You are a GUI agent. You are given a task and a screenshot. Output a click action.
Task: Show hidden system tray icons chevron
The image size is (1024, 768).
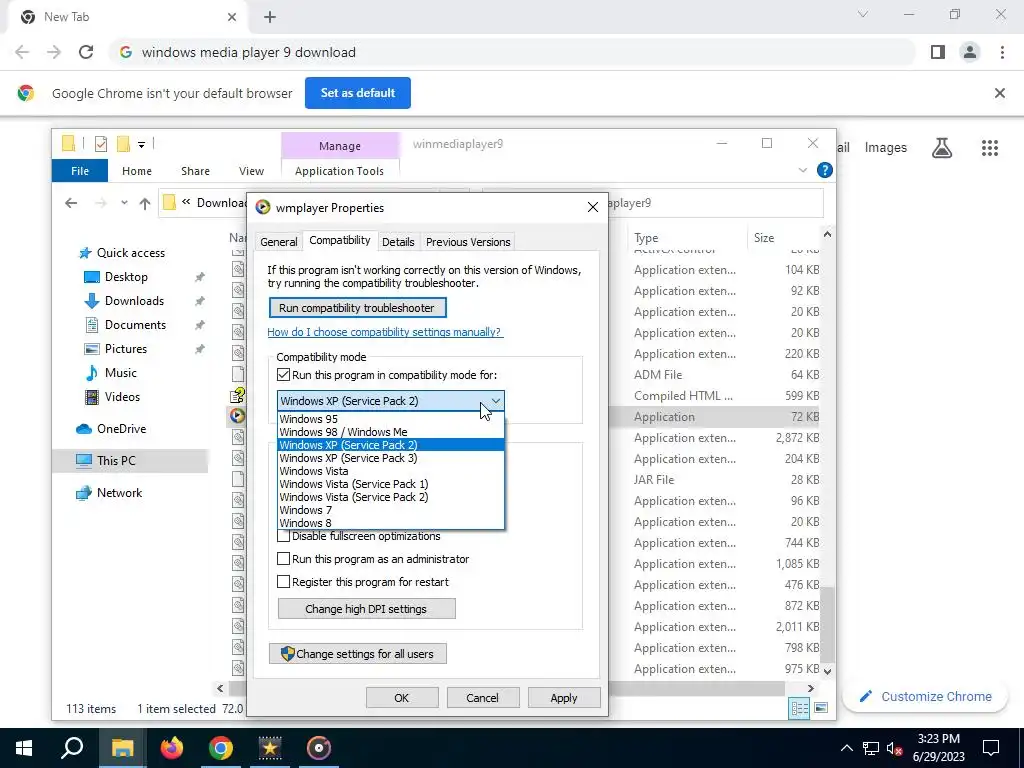[x=846, y=748]
